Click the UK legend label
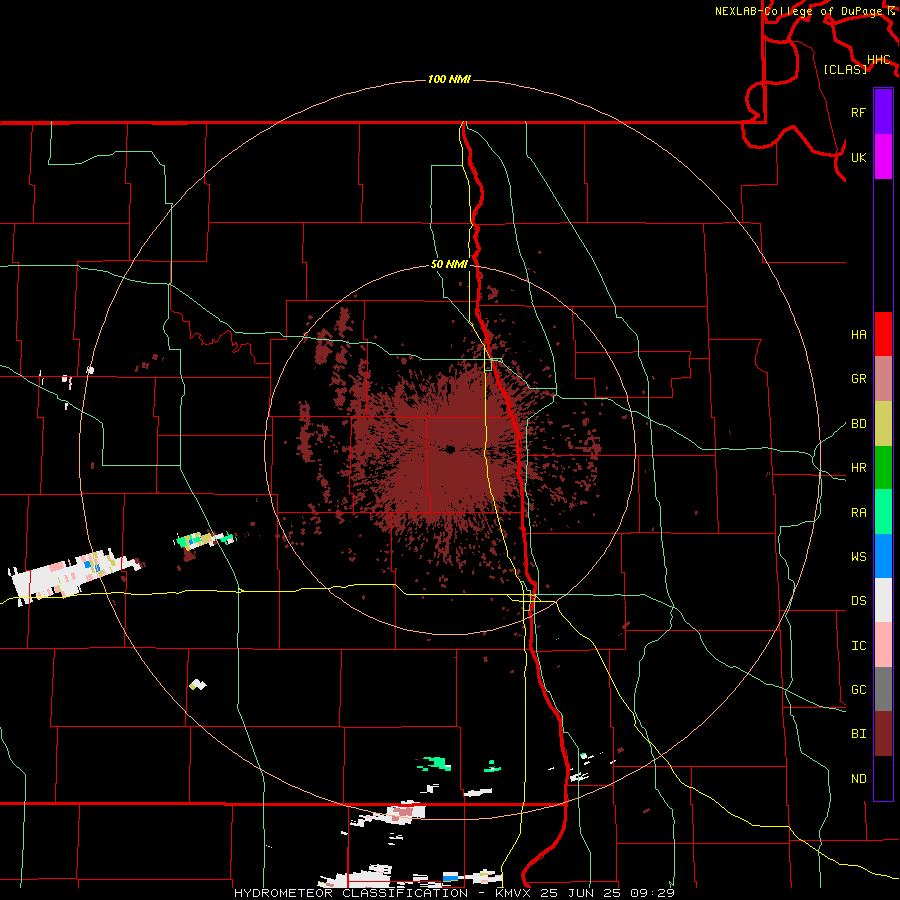 pyautogui.click(x=858, y=157)
